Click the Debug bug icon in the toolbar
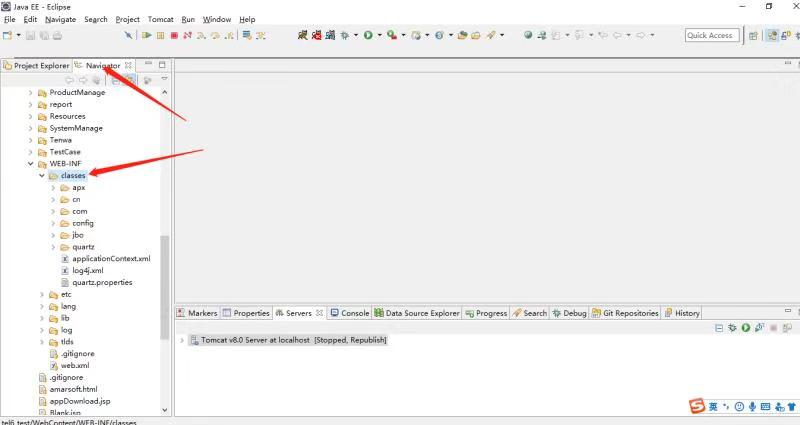Viewport: 800px width, 425px height. point(345,35)
